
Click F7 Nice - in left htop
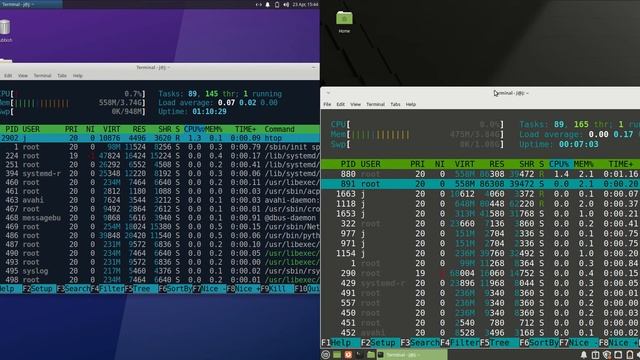209,289
